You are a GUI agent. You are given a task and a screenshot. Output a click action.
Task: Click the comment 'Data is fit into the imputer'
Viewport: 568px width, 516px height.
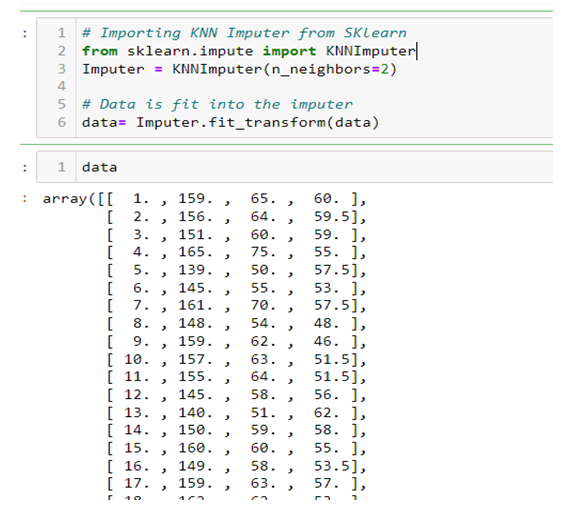tap(217, 104)
